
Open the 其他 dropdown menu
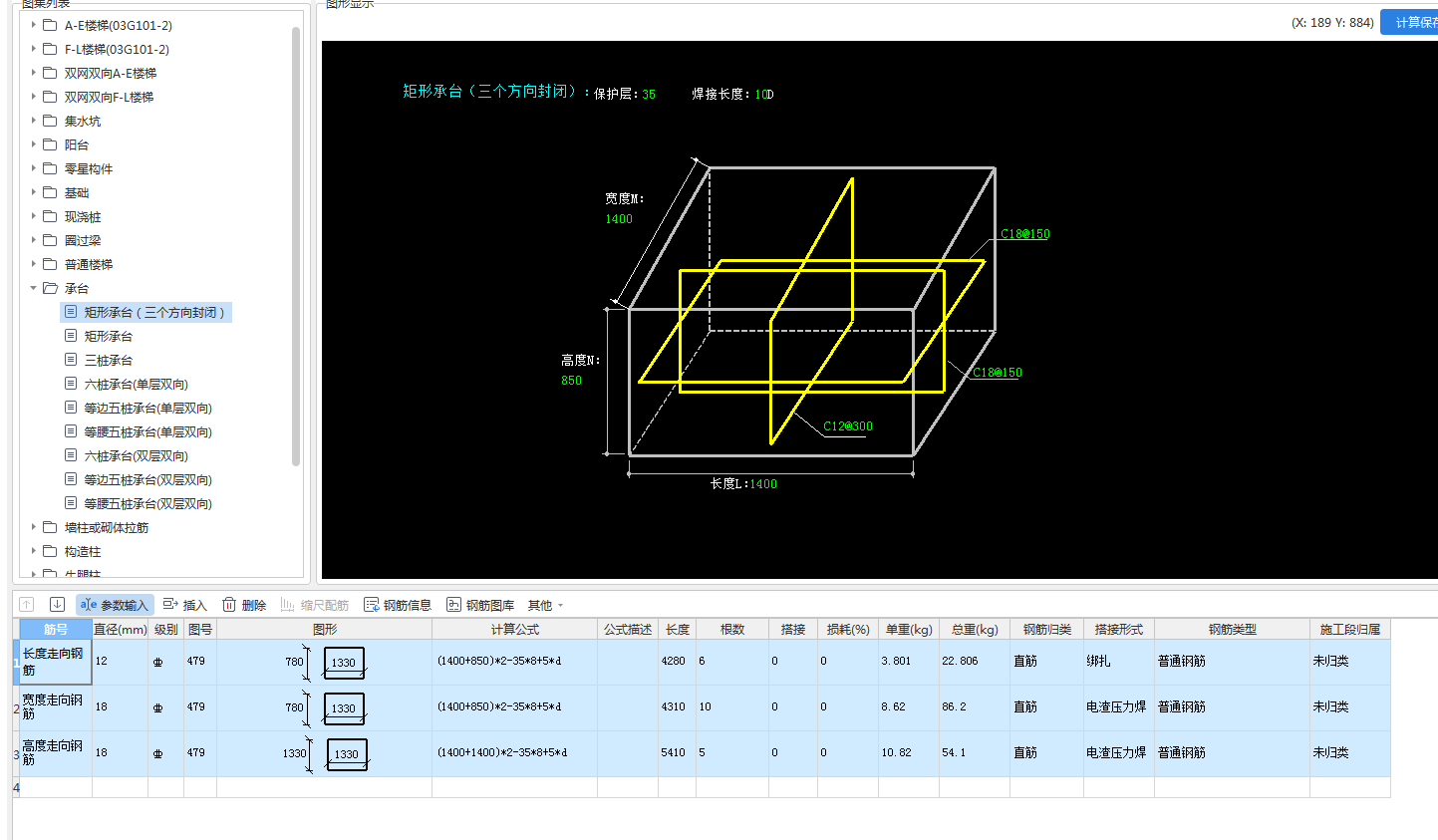[545, 605]
